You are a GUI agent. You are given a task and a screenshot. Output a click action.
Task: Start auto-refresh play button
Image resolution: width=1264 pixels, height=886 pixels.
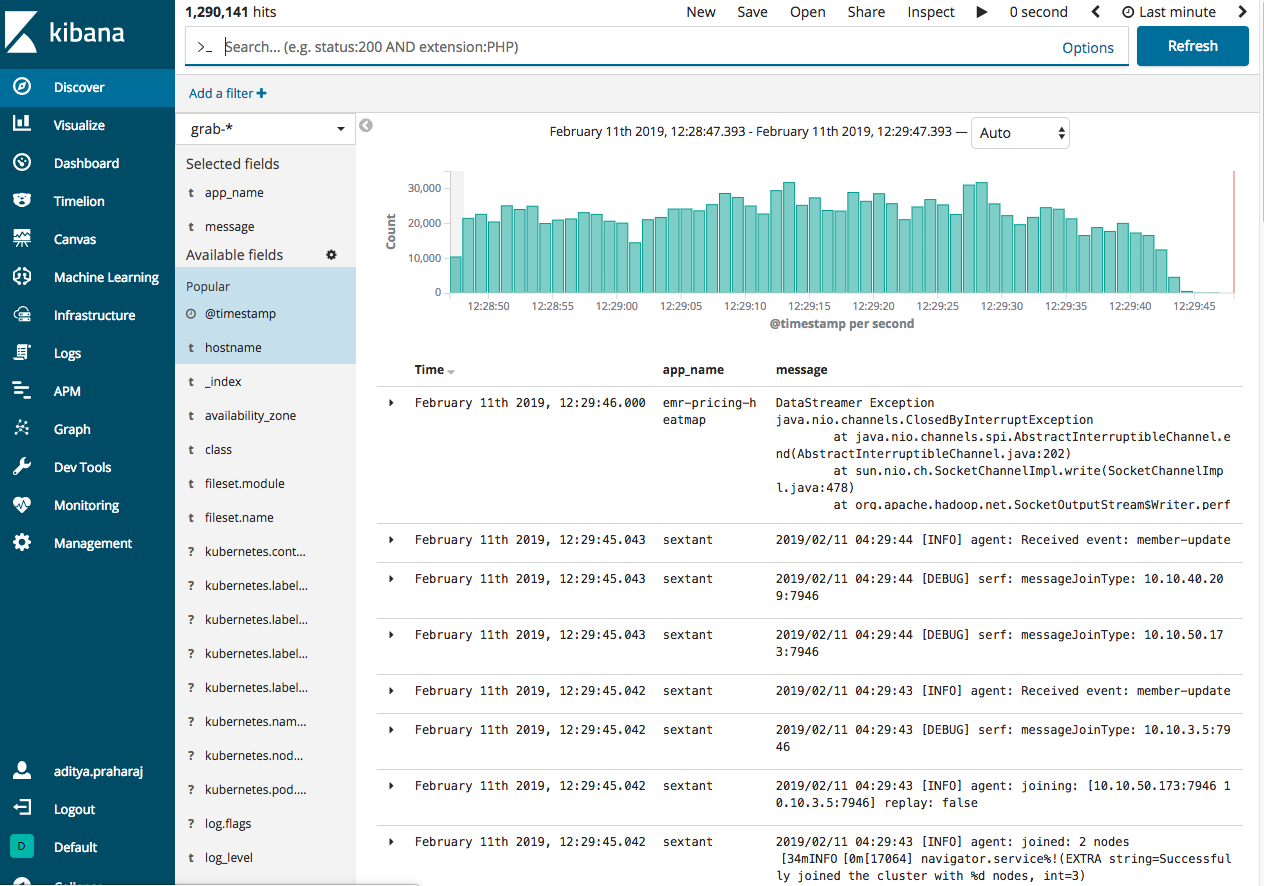(982, 12)
